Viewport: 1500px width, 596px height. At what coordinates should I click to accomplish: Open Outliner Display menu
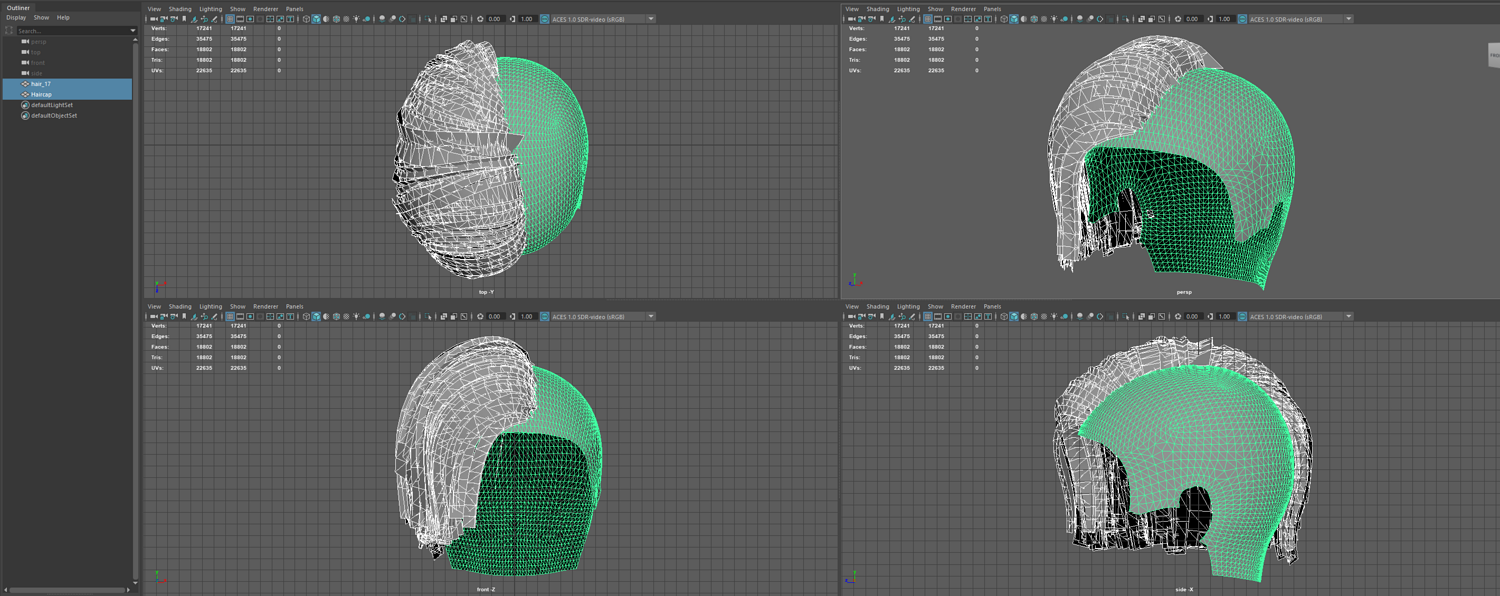[x=16, y=18]
